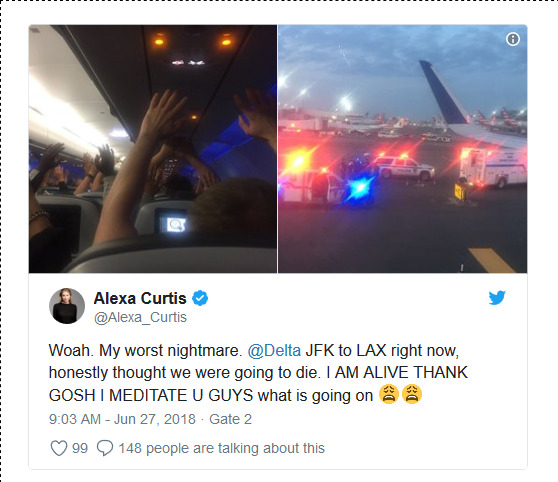This screenshot has height=482, width=558.
Task: Click the image info icon
Action: pyautogui.click(x=513, y=39)
